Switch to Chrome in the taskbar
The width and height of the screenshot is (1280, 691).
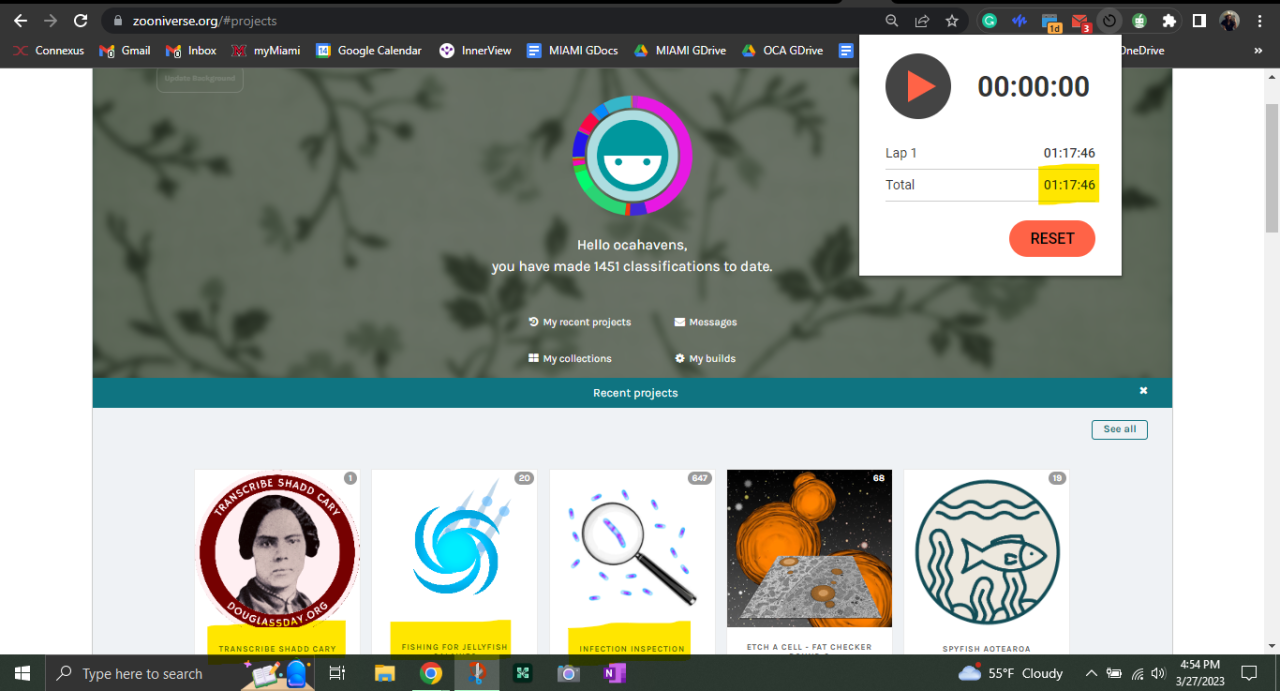431,673
